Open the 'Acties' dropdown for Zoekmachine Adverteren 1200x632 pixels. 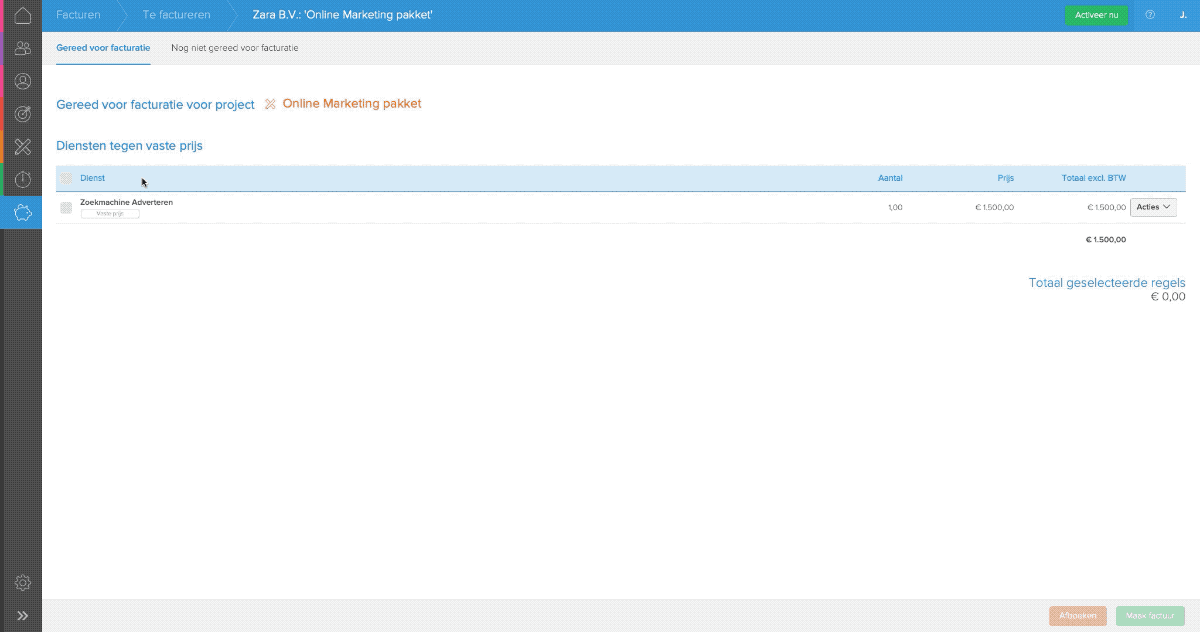[x=1153, y=207]
